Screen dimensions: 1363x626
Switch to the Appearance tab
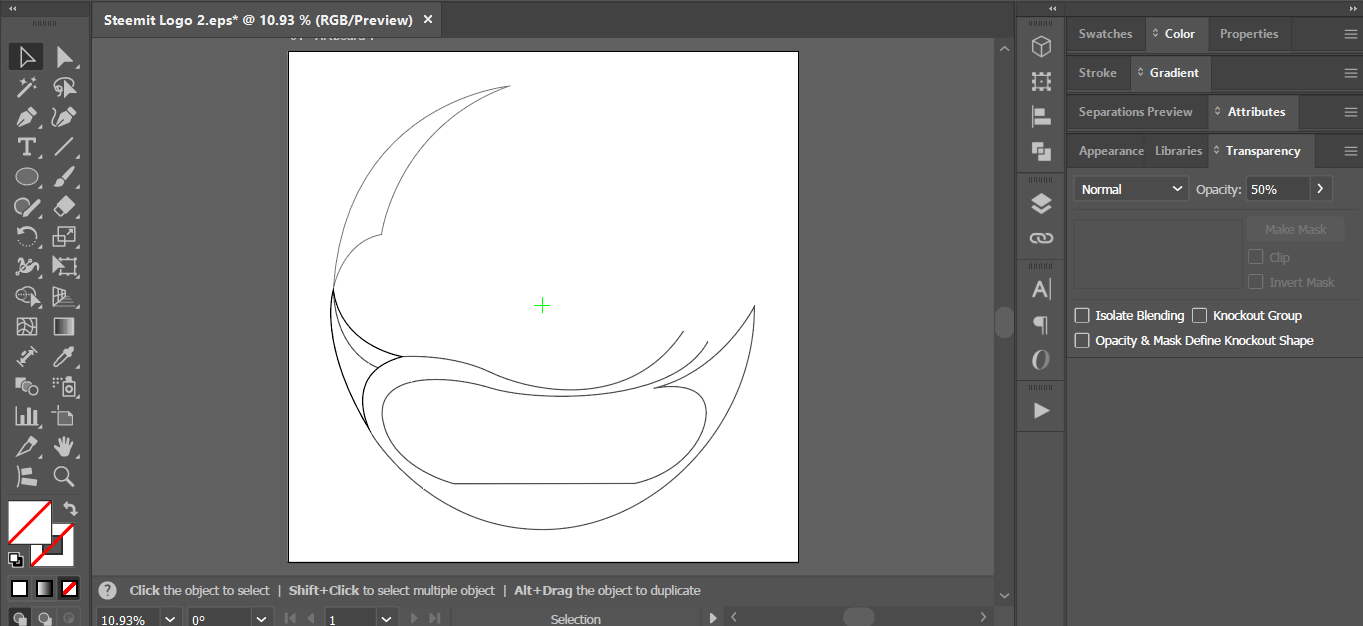click(x=1111, y=151)
